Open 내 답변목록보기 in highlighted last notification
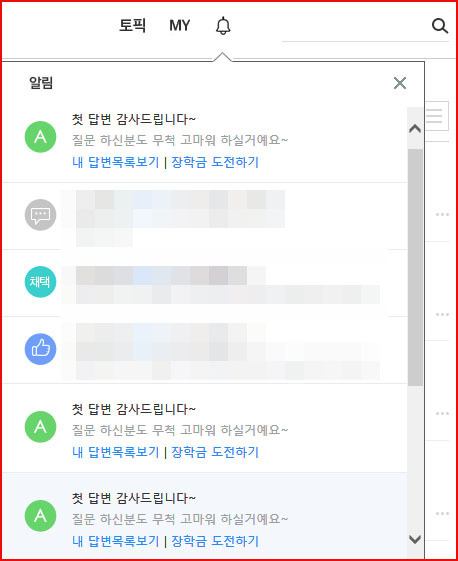Viewport: 458px width, 561px height. click(x=116, y=541)
